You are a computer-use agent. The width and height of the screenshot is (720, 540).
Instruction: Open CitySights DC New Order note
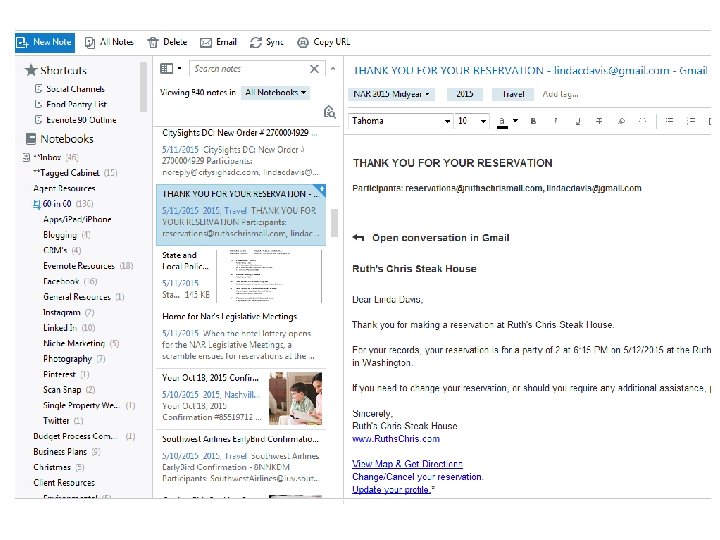click(240, 152)
